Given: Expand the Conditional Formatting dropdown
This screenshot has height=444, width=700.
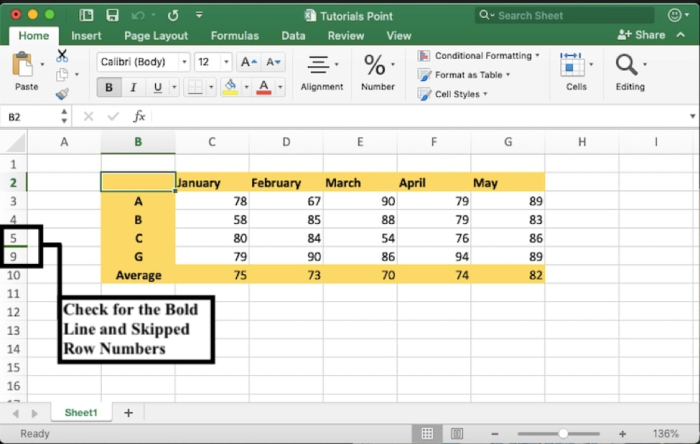Looking at the screenshot, I should pos(481,56).
